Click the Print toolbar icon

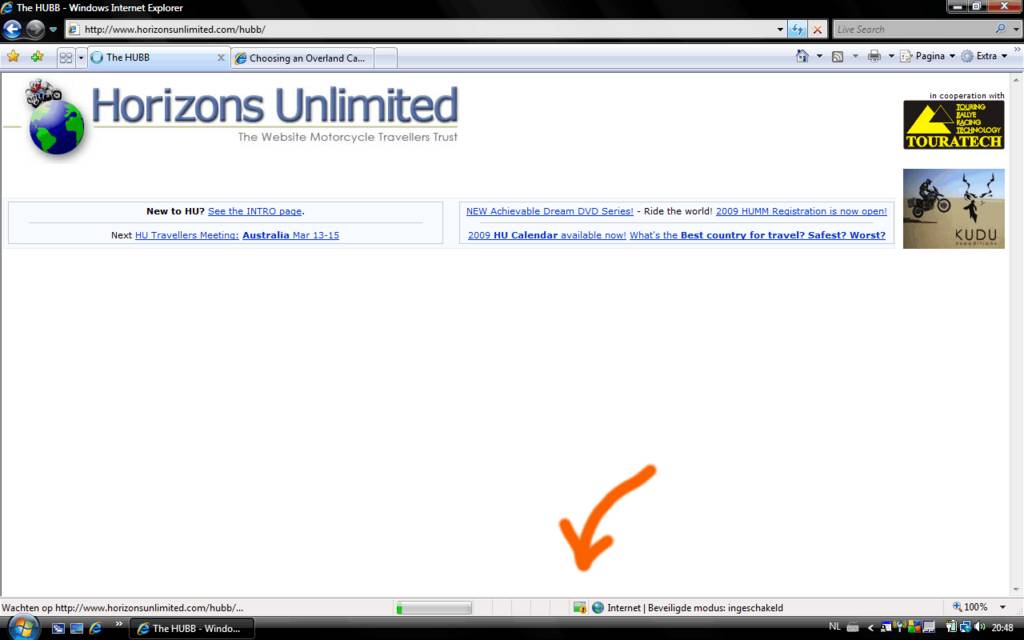click(x=874, y=56)
